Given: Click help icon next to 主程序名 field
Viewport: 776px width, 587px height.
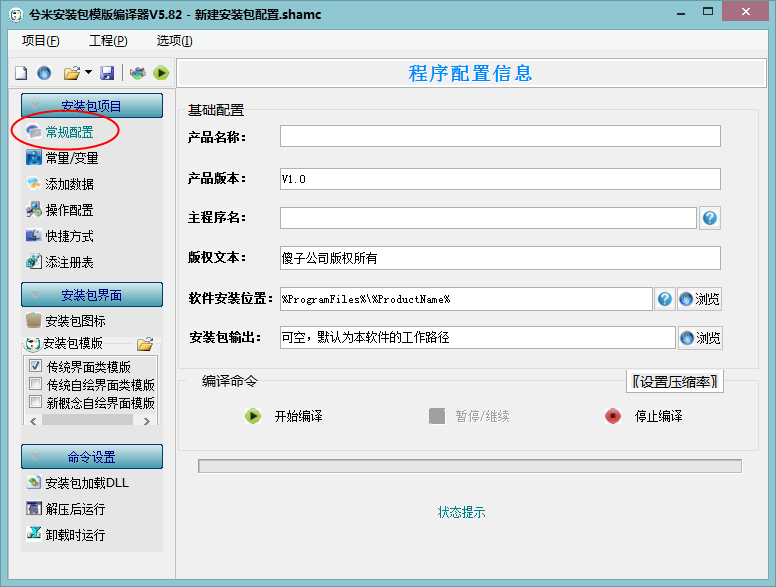Looking at the screenshot, I should [710, 218].
